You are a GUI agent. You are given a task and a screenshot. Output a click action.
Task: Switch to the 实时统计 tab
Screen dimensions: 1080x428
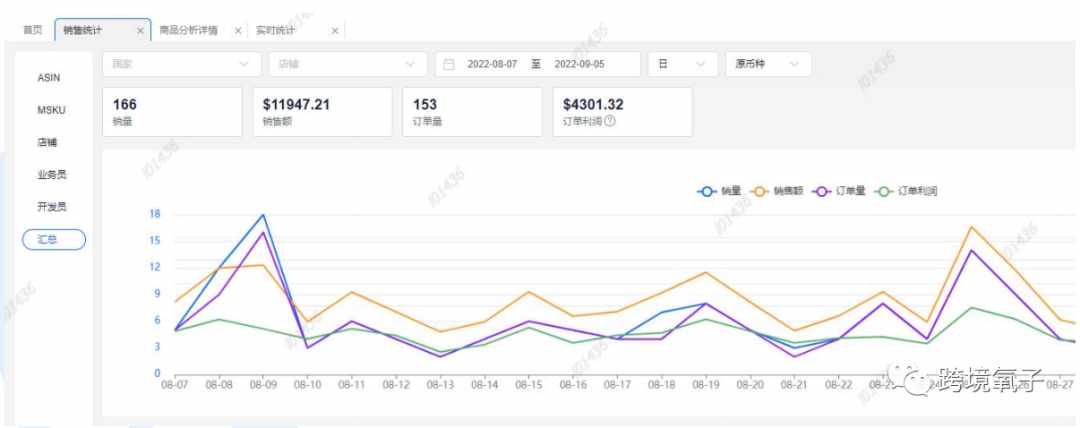click(x=276, y=30)
